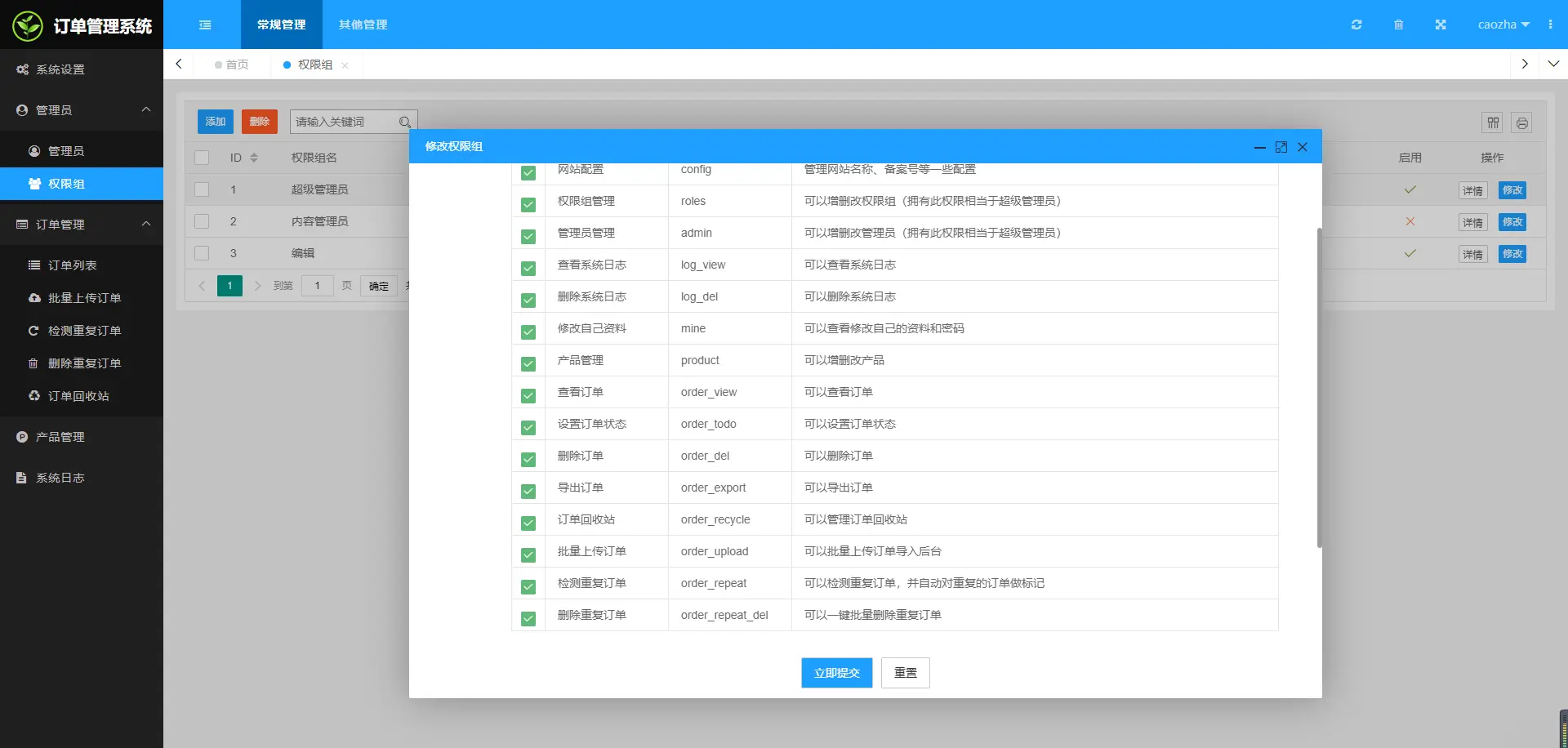1568x748 pixels.
Task: Click the grid layout icon above the table
Action: [x=1493, y=122]
